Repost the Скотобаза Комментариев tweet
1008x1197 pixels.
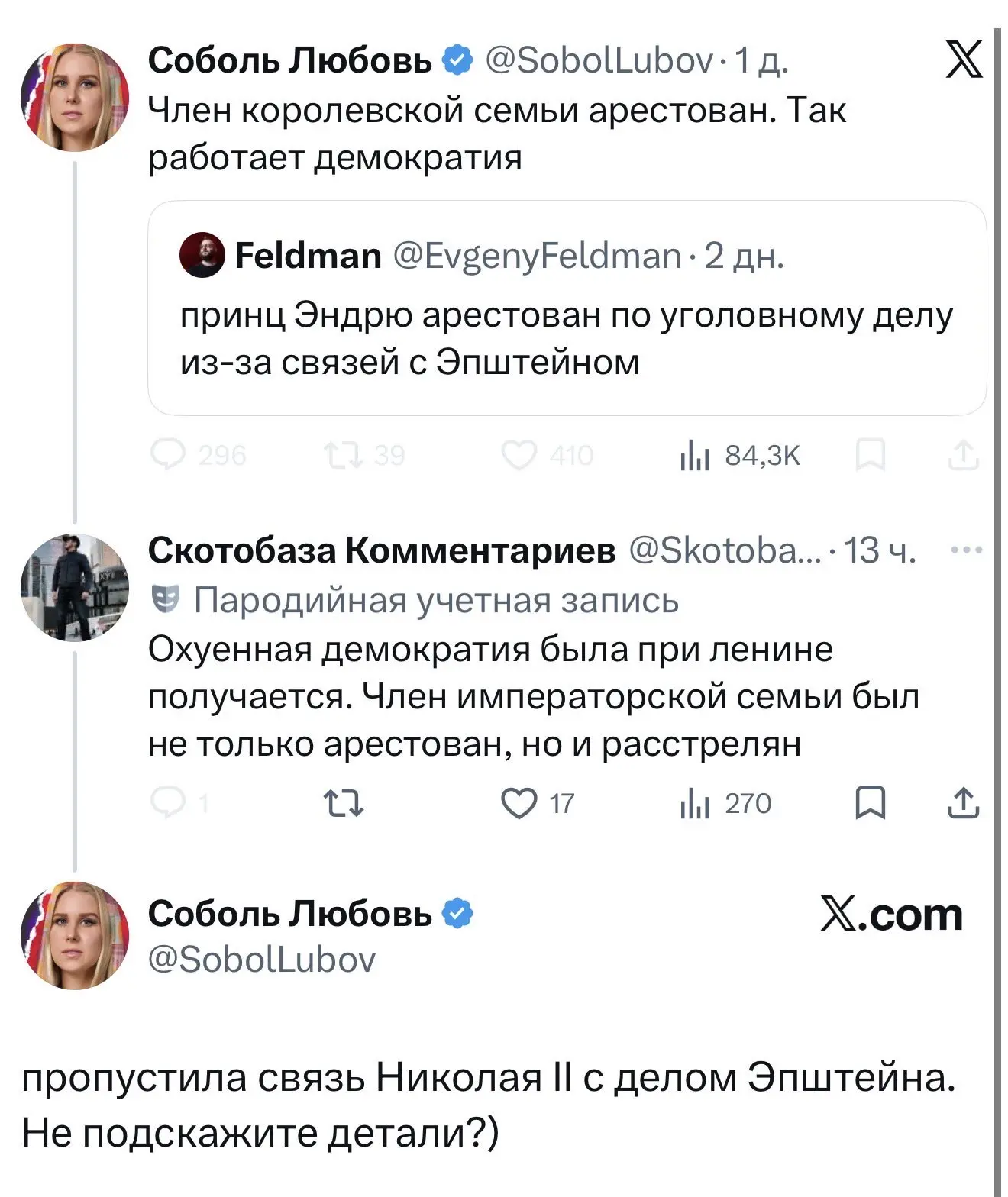pyautogui.click(x=344, y=803)
